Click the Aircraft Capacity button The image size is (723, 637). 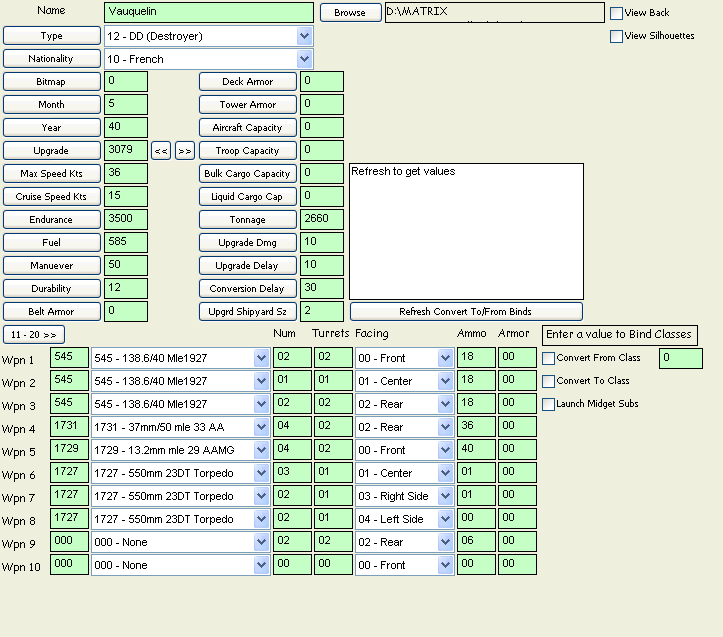coord(248,128)
